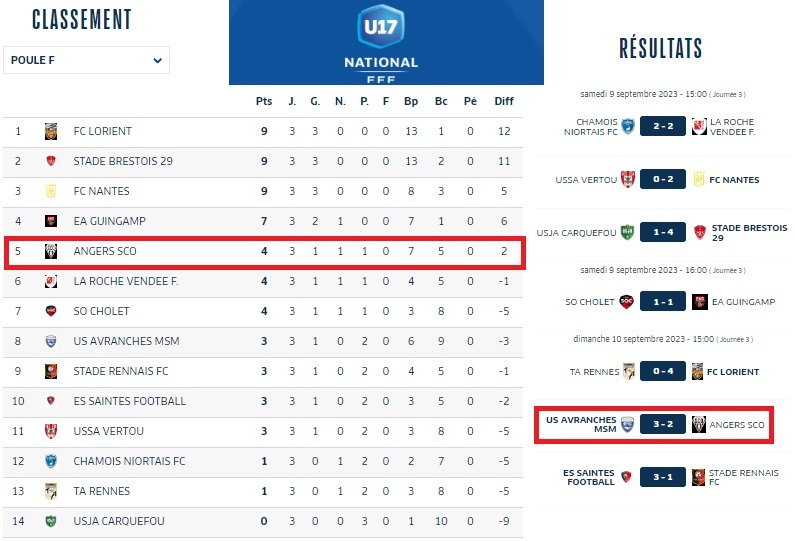Image resolution: width=795 pixels, height=541 pixels.
Task: Open La Roche Vendee F. team link
Action: click(126, 281)
